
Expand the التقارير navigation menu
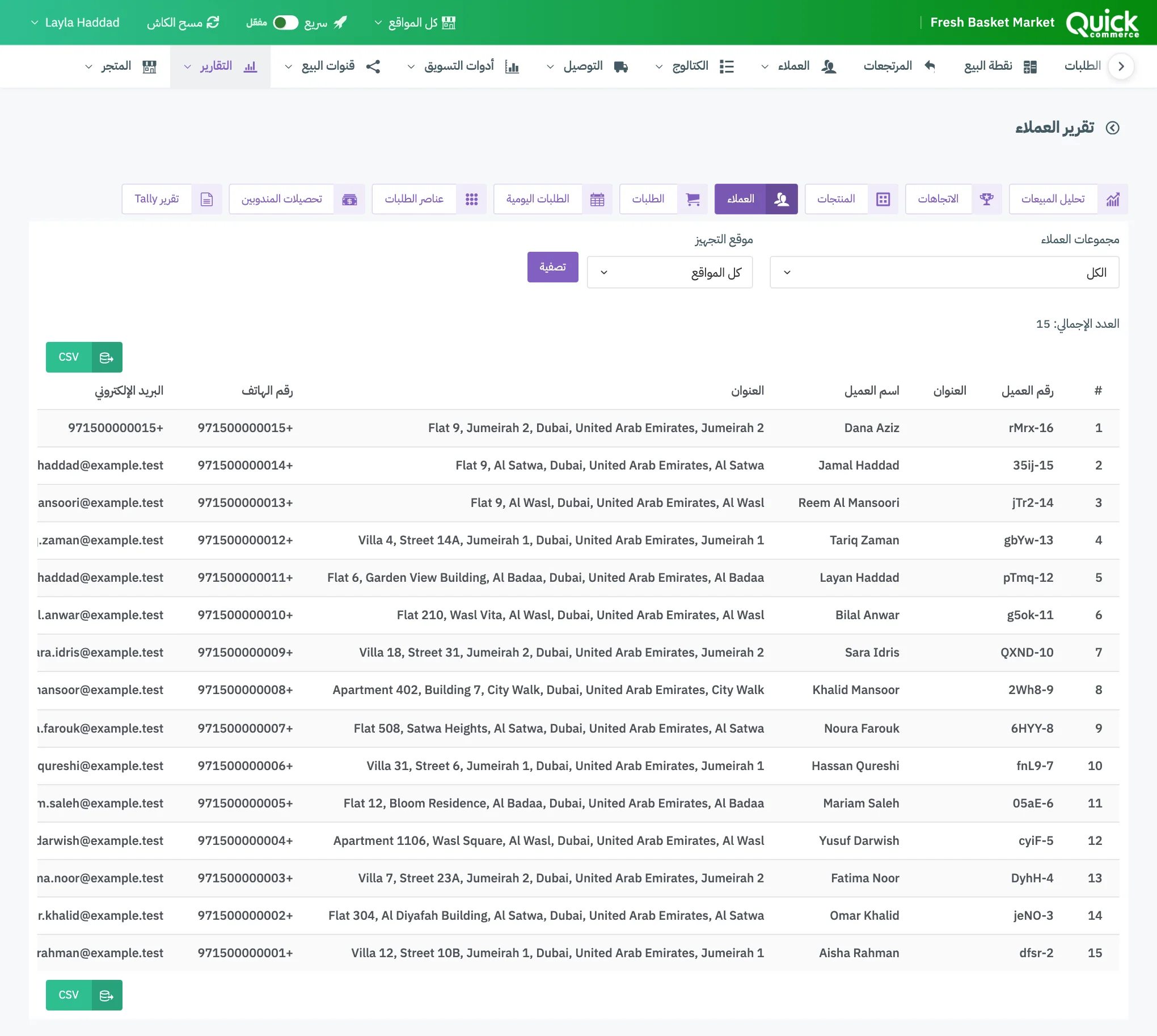[221, 66]
